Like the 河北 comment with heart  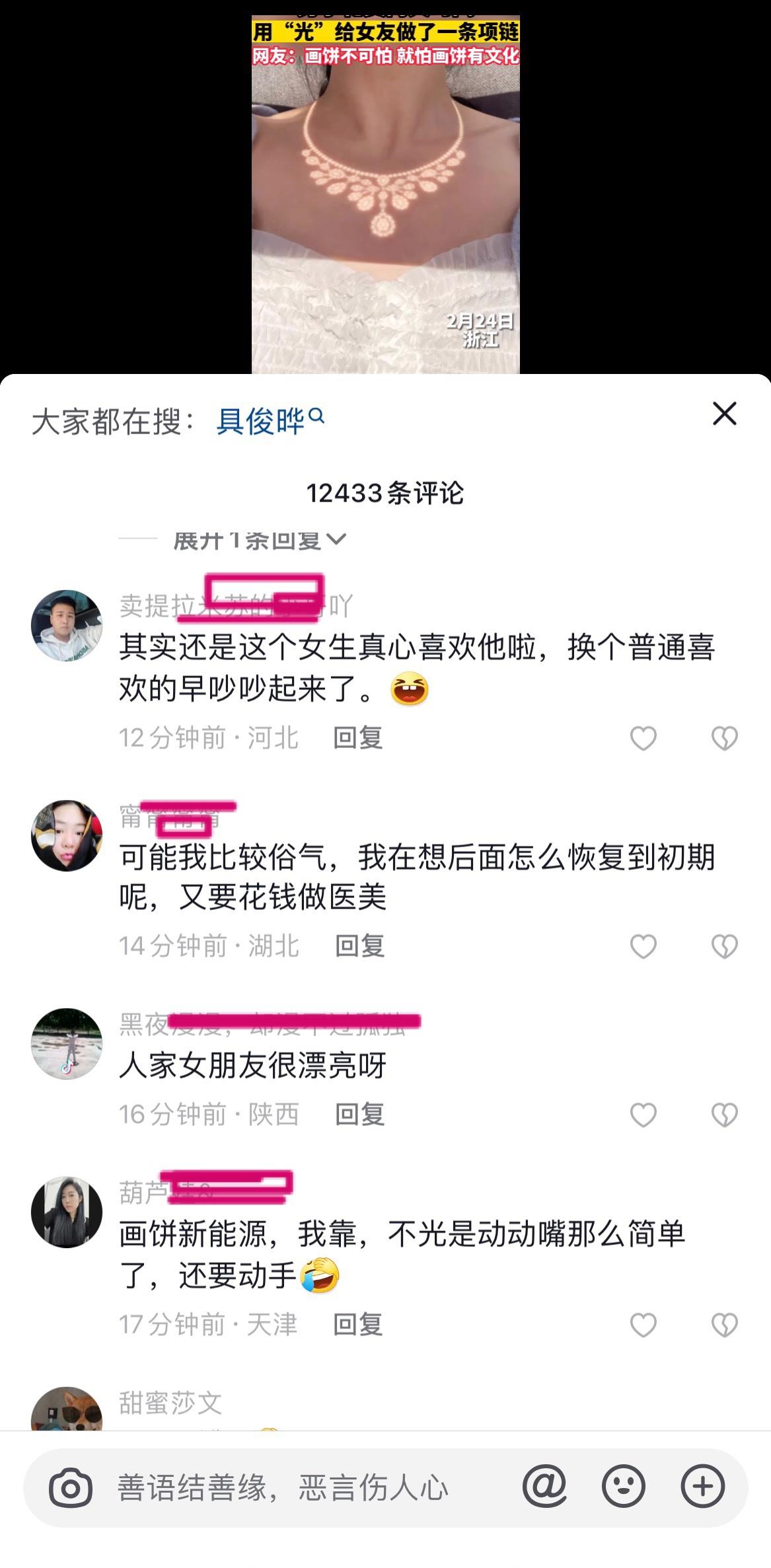tap(643, 738)
